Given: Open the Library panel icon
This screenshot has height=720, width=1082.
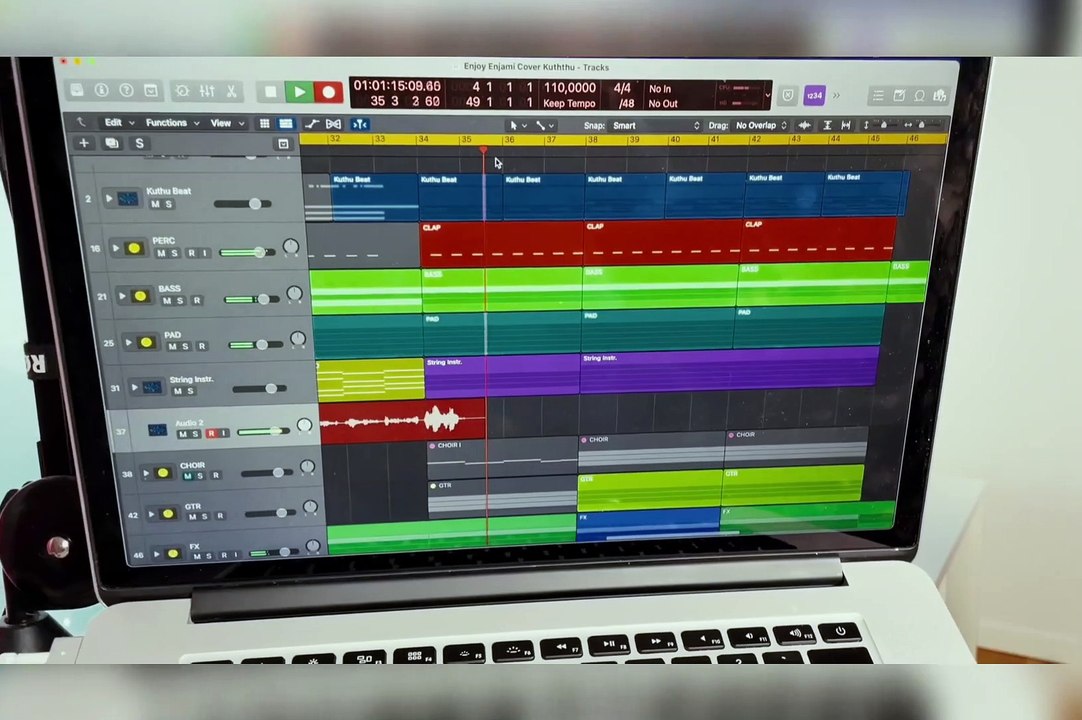Looking at the screenshot, I should [77, 90].
